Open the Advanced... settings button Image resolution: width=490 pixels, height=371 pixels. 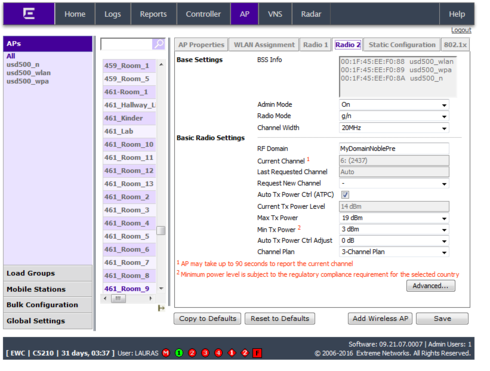[x=431, y=286]
